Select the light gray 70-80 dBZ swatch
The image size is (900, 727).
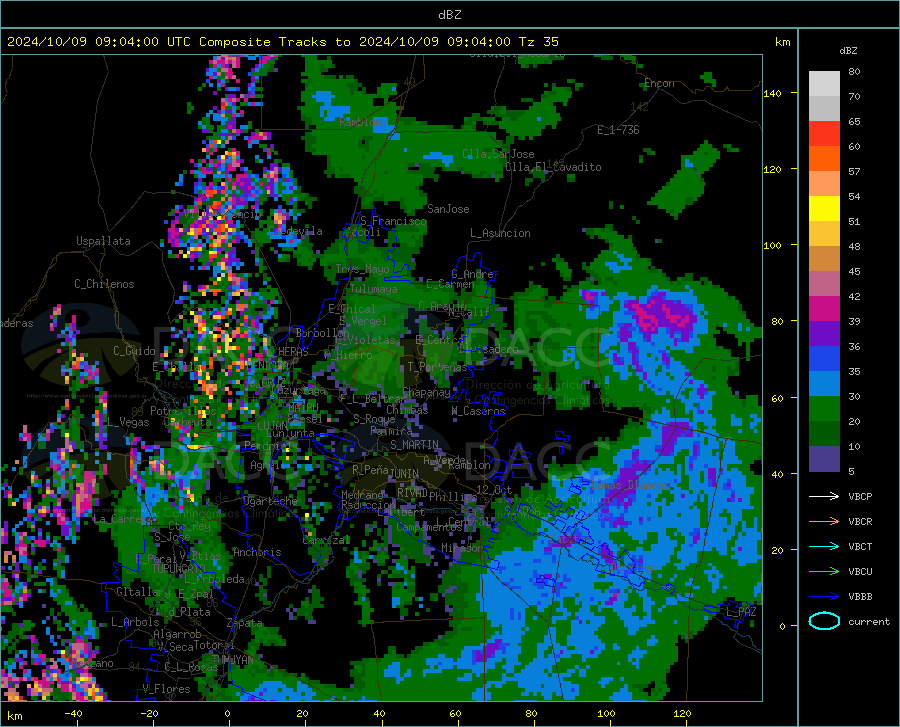[x=824, y=84]
